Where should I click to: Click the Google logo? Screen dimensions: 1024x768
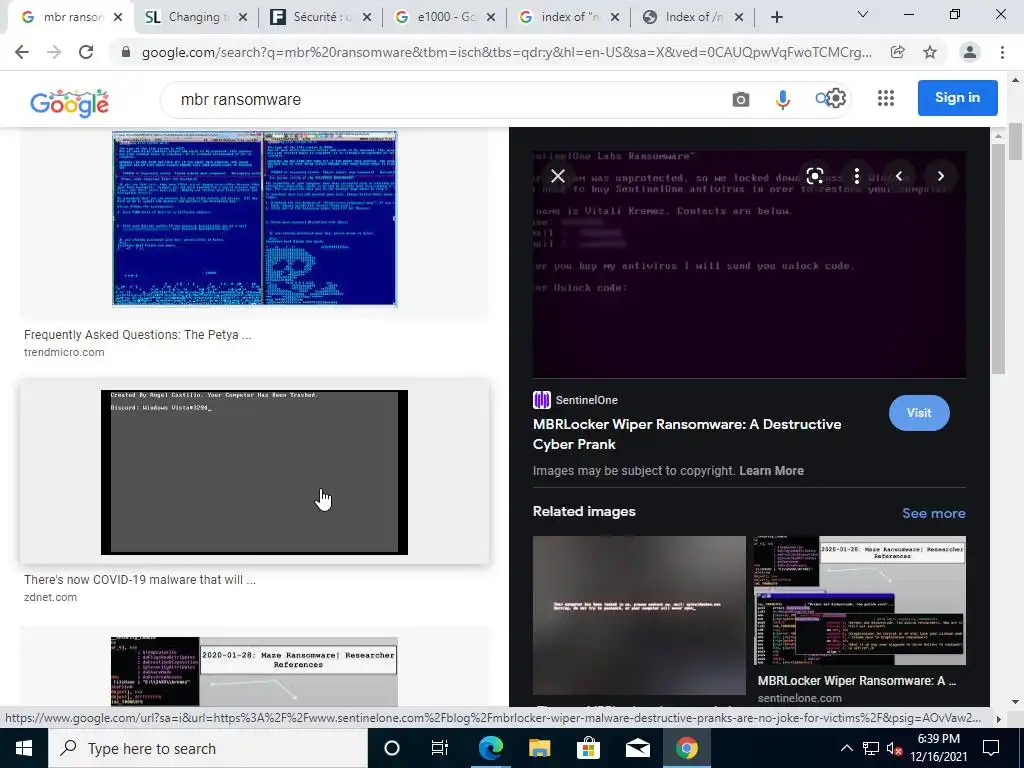point(69,103)
